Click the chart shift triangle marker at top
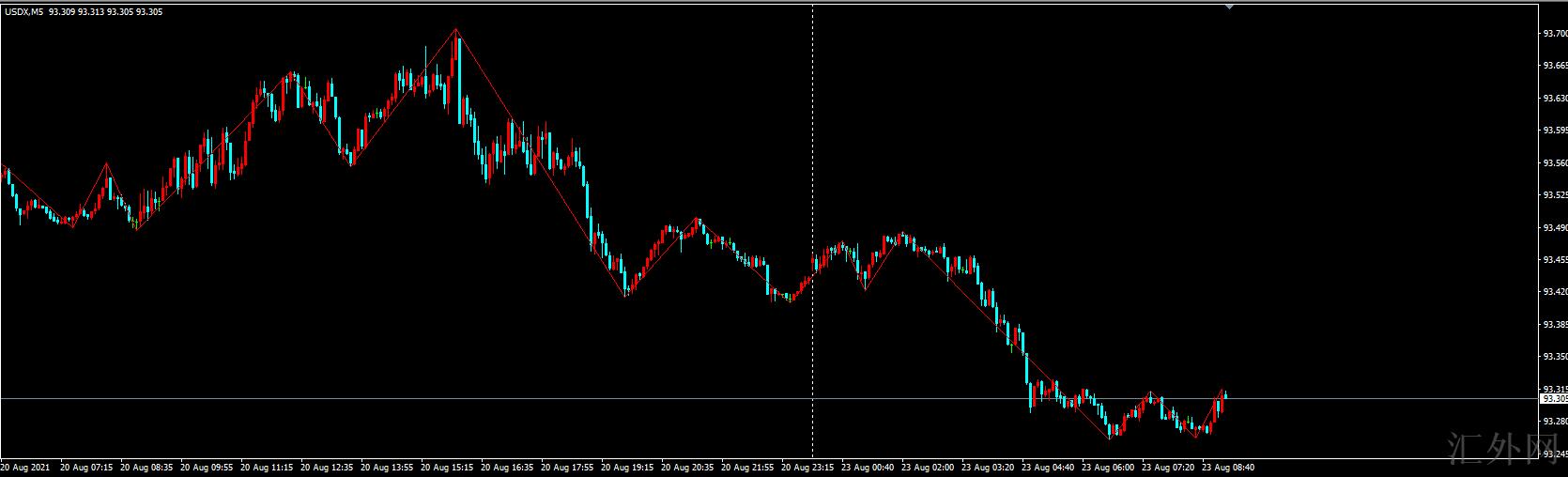 1229,7
